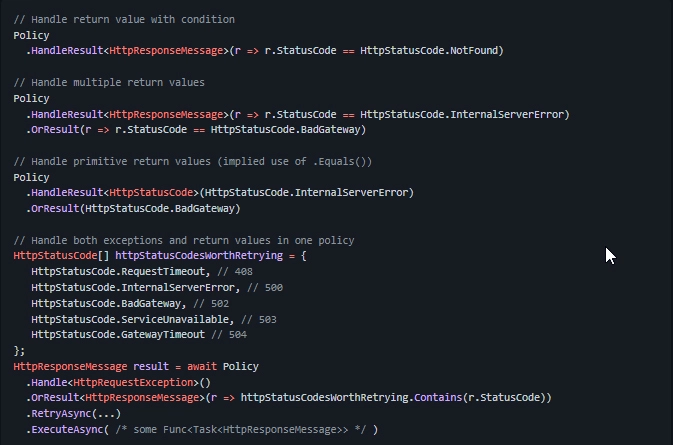
Task: Click the "Handle return value with condition" comment
Action: [x=124, y=19]
